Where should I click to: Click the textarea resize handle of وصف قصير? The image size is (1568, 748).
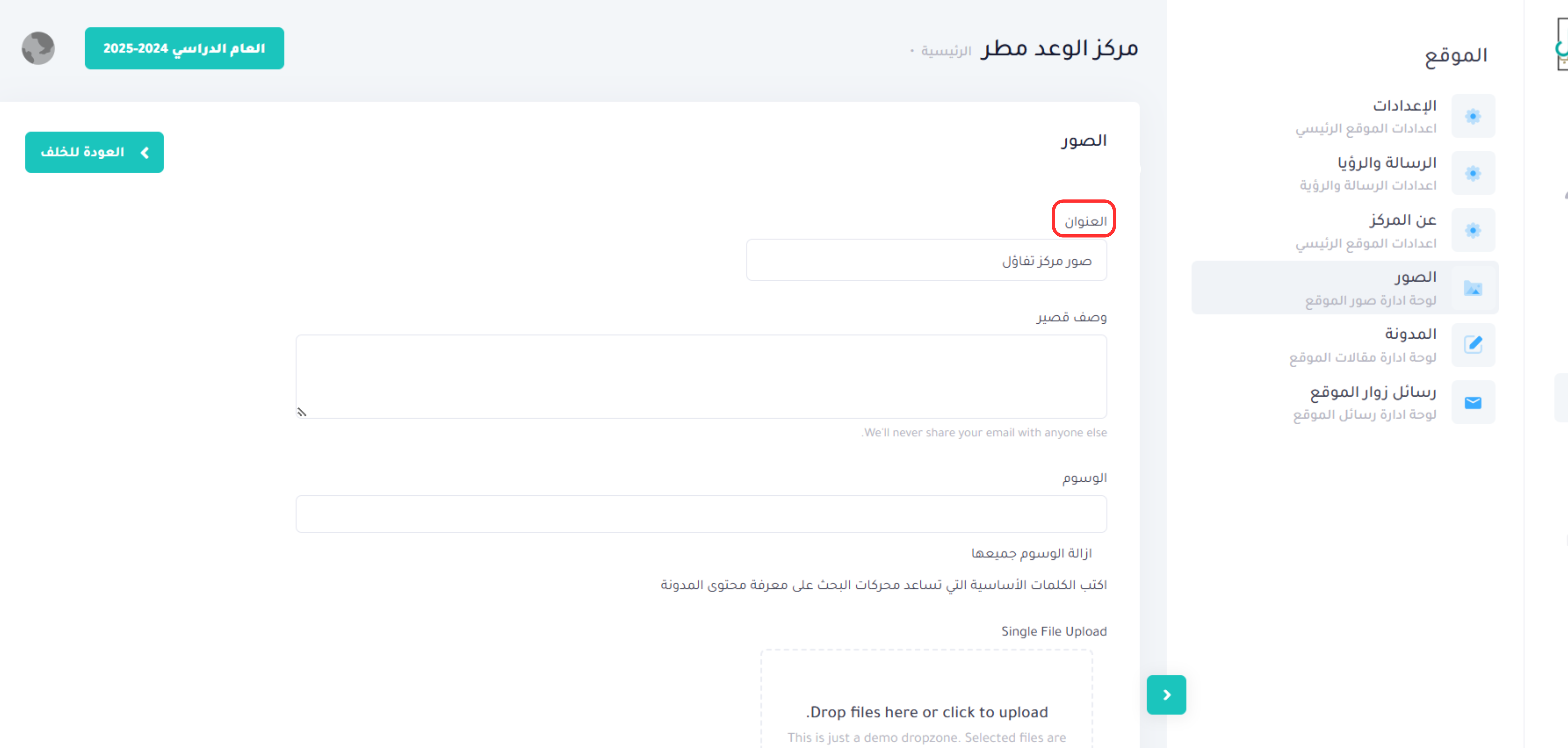302,412
